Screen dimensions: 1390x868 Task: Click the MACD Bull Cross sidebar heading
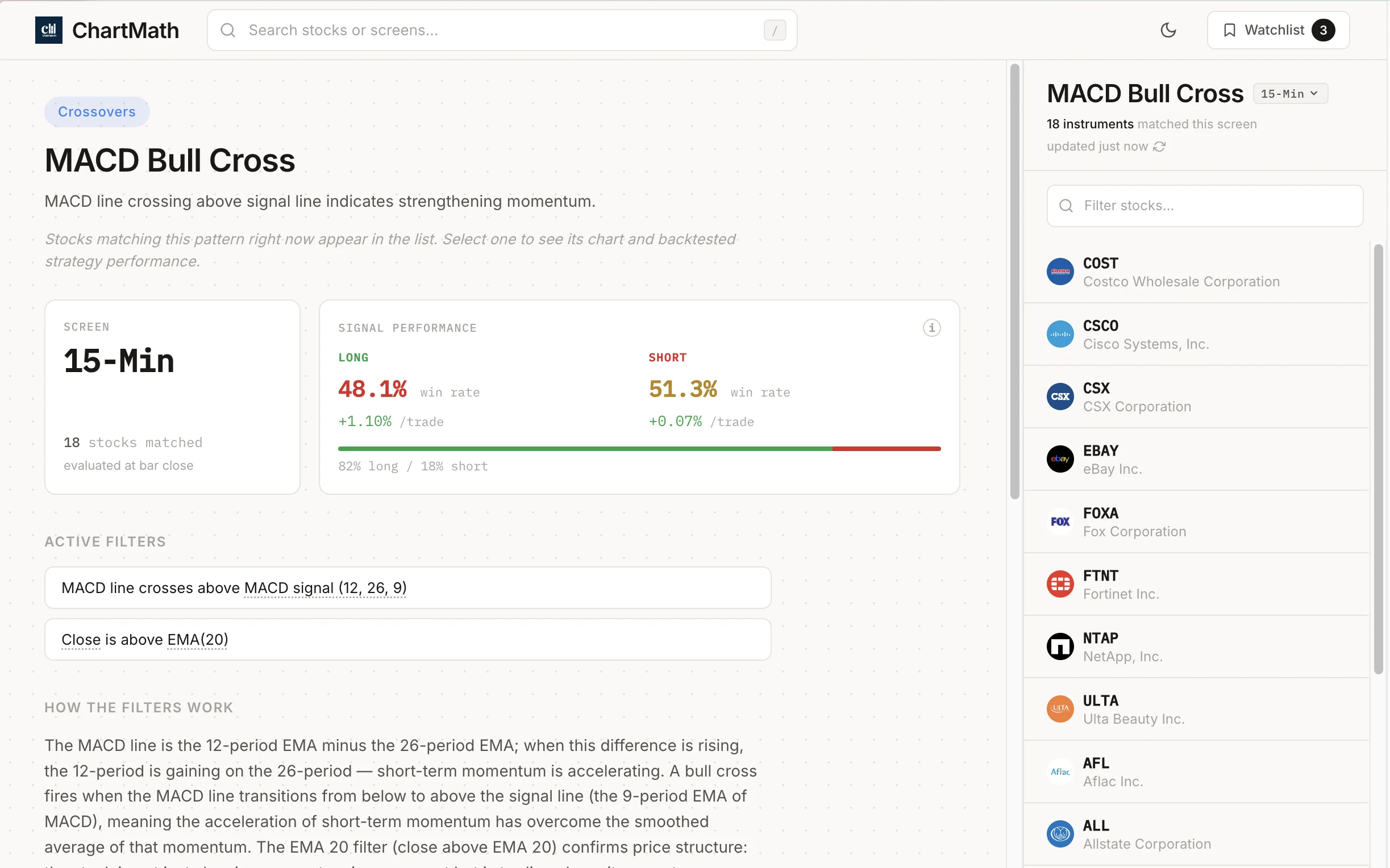coord(1145,94)
